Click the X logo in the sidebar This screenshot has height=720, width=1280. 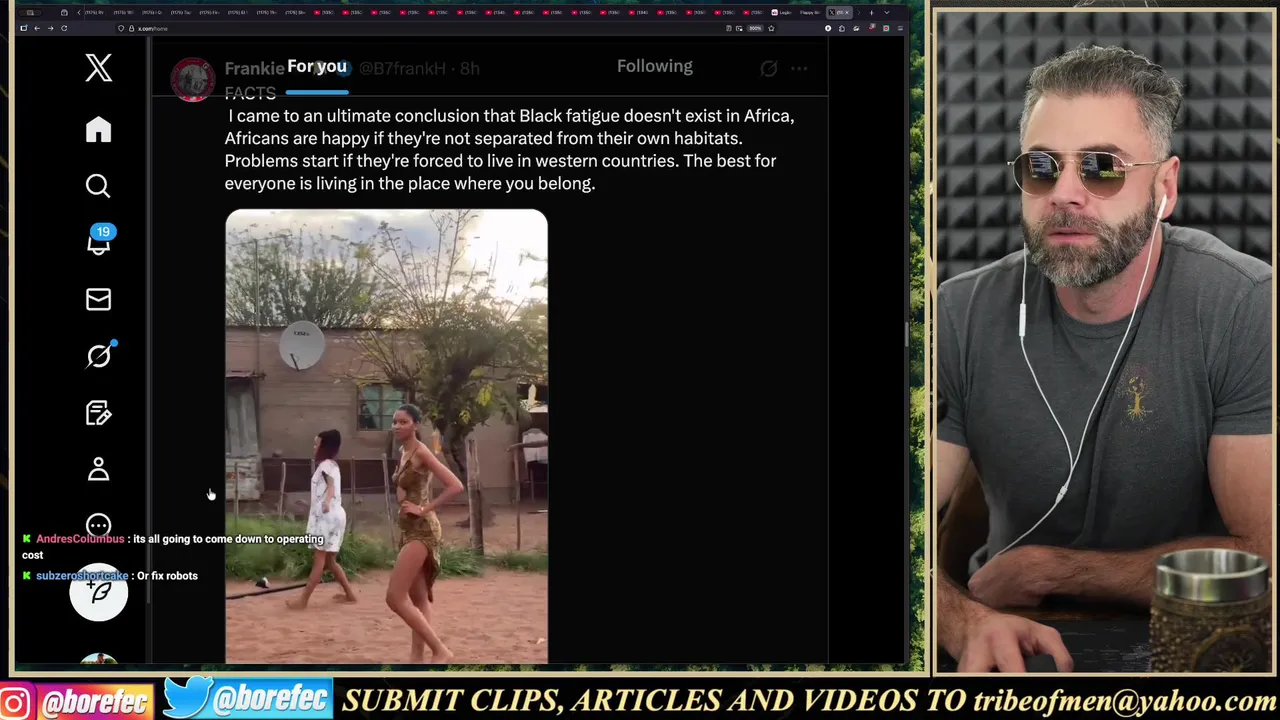98,68
